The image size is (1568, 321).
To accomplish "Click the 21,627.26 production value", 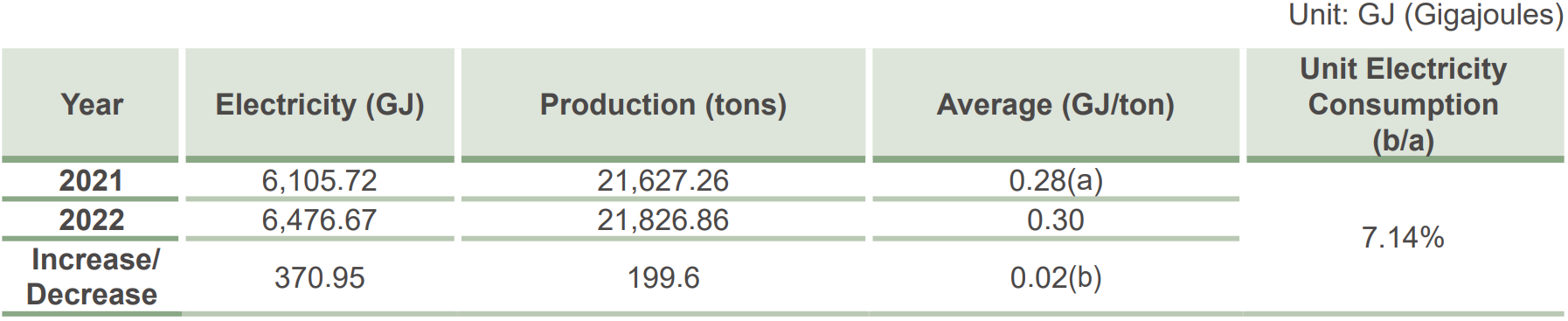I will click(x=663, y=180).
